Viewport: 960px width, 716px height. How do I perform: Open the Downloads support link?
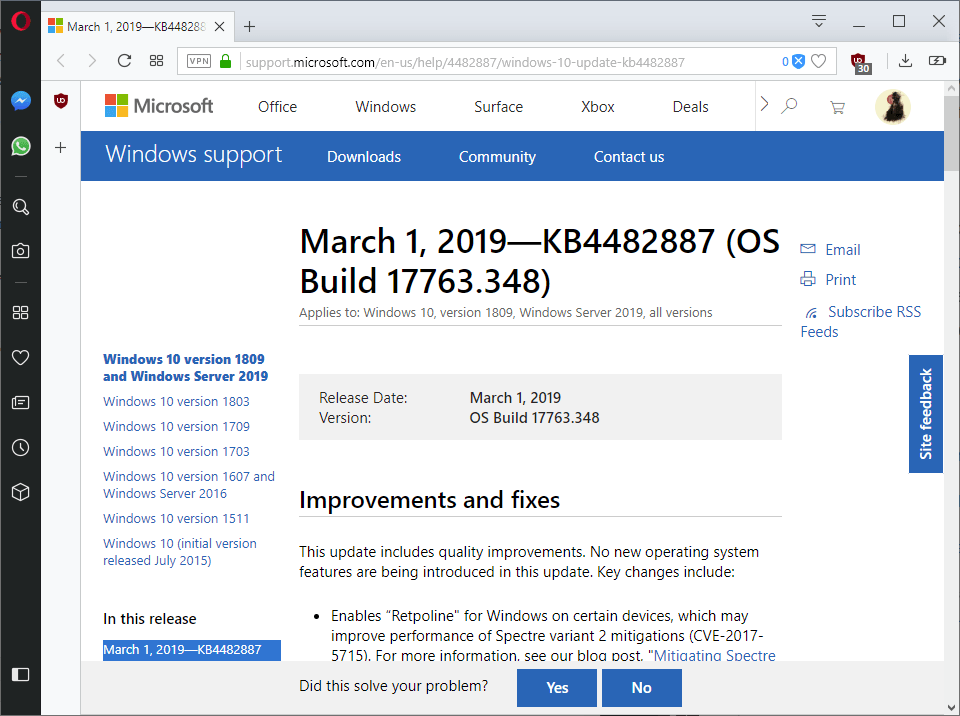(x=364, y=157)
